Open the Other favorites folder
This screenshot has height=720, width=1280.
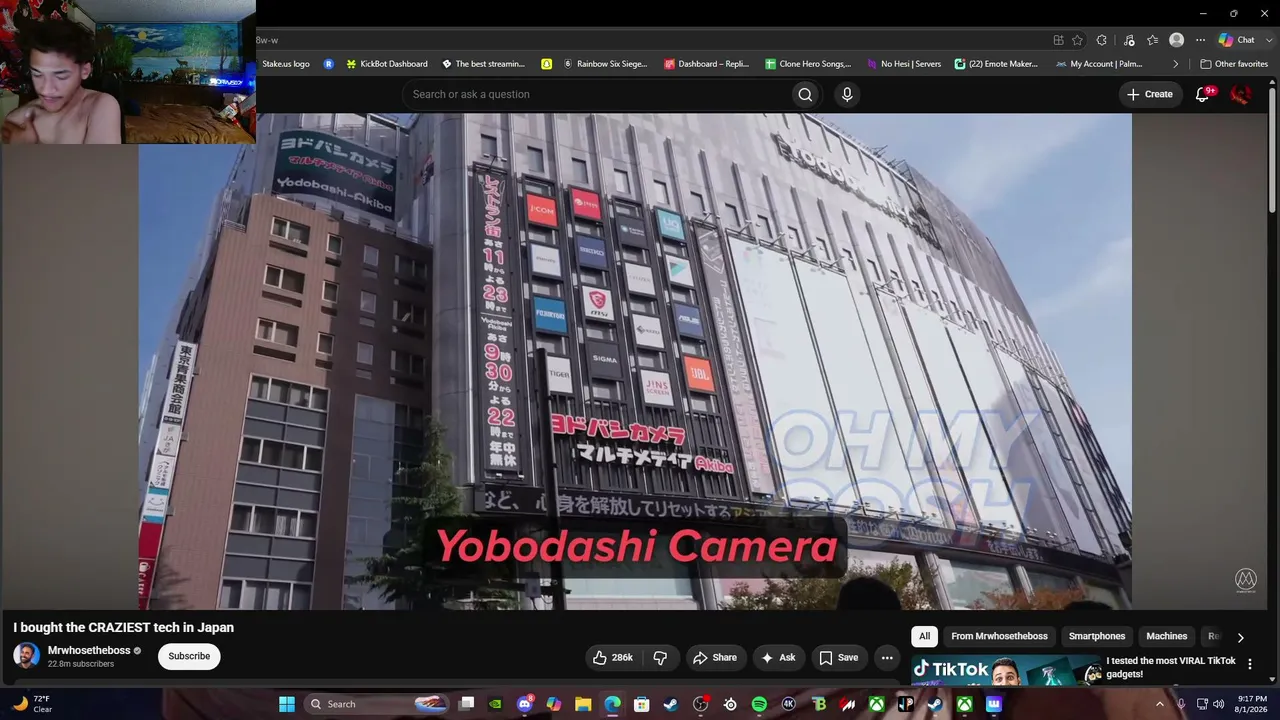point(1234,64)
